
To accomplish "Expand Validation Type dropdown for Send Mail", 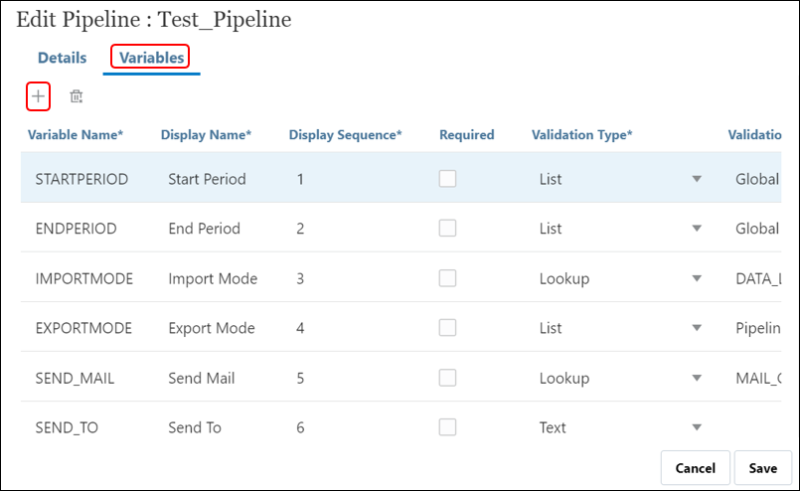I will coord(696,379).
